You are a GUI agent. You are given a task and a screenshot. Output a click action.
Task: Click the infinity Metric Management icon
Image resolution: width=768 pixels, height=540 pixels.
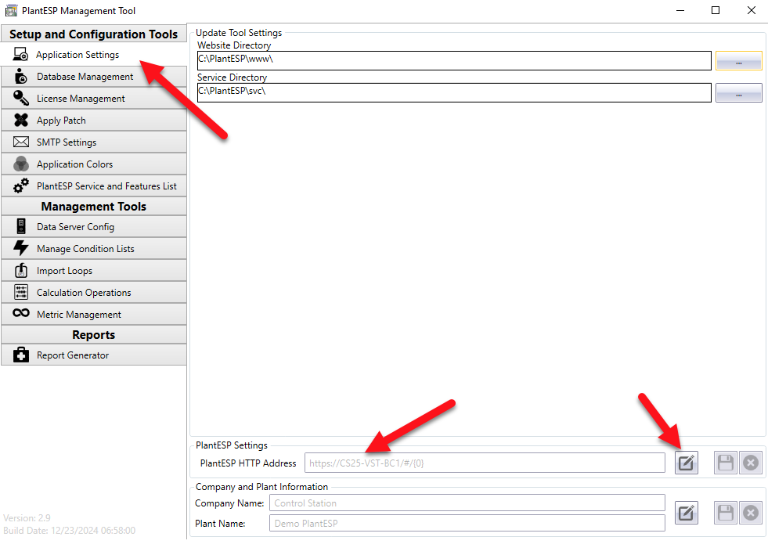[x=21, y=313]
